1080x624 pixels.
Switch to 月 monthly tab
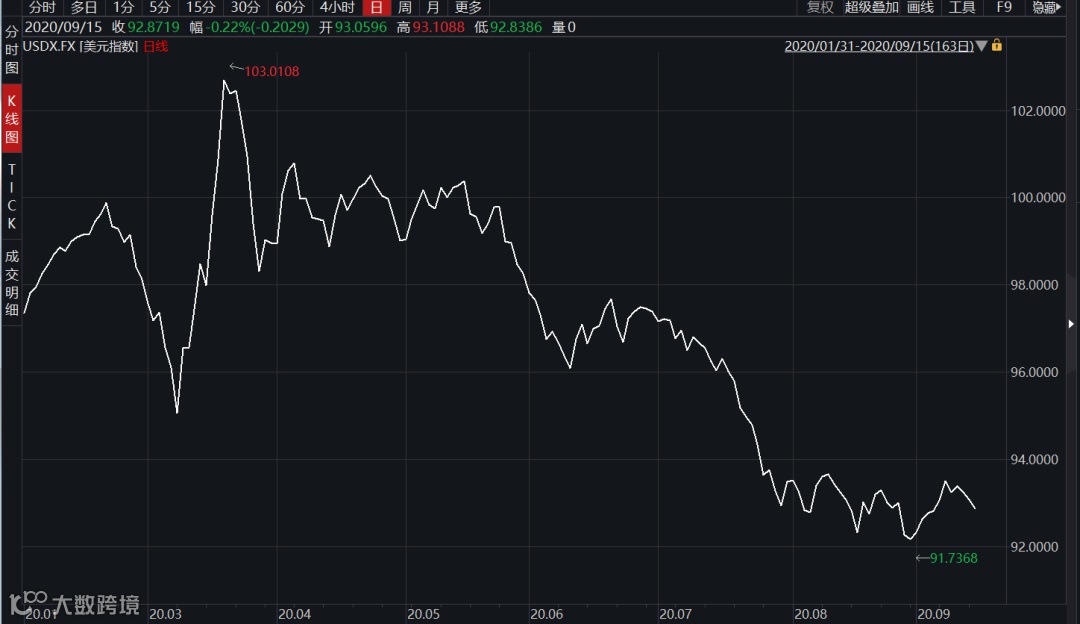(x=433, y=8)
